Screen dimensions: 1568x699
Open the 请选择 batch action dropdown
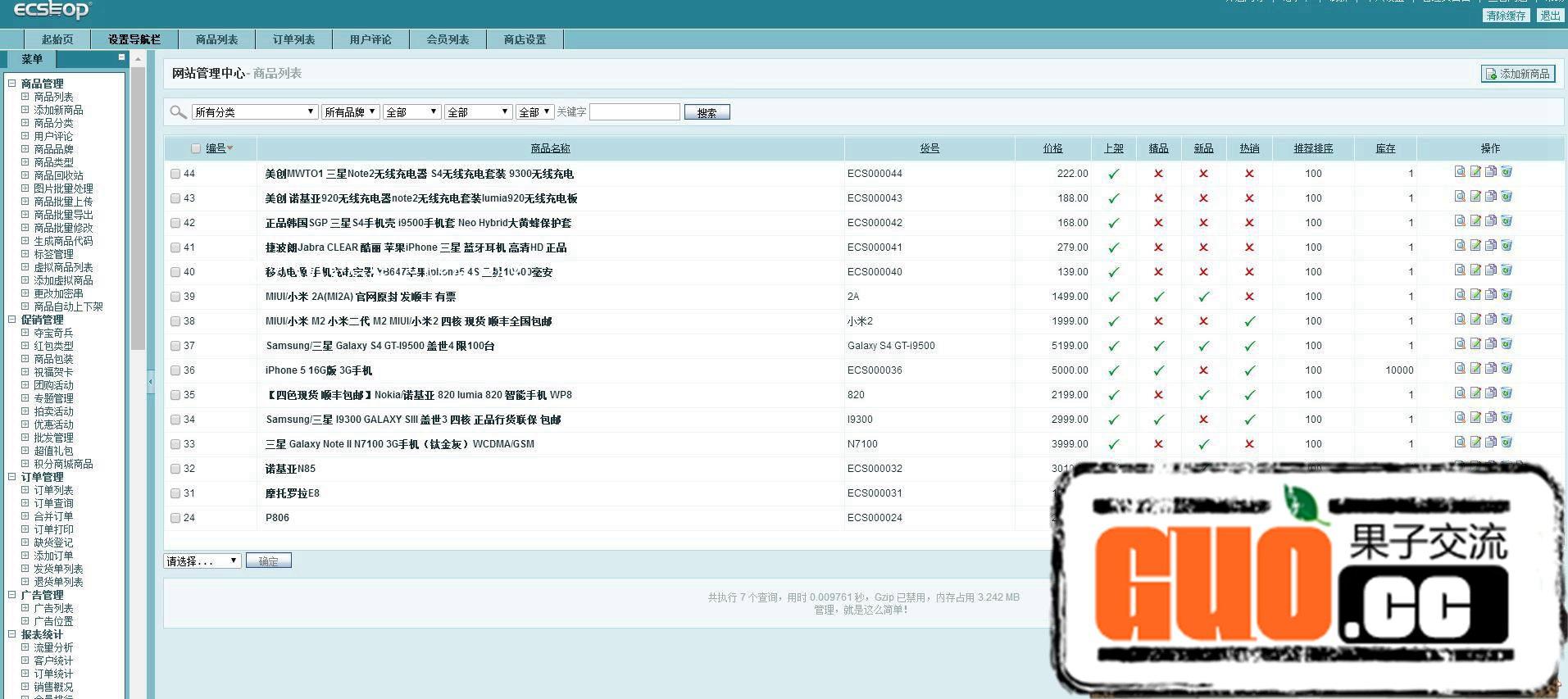click(202, 561)
